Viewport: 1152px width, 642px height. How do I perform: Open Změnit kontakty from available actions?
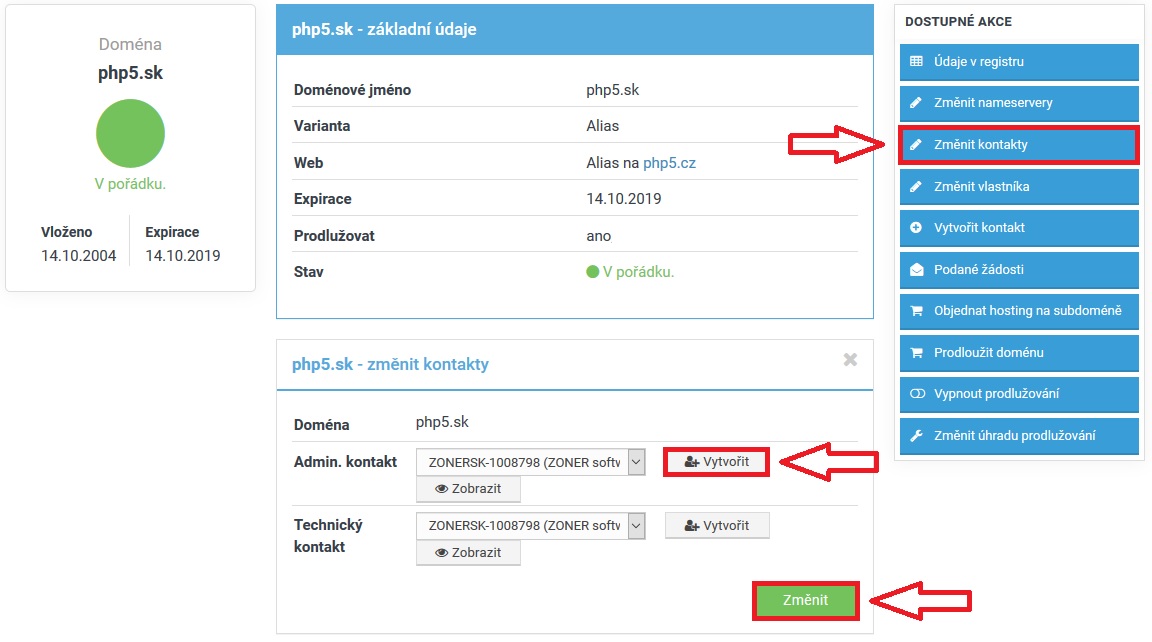point(1018,145)
